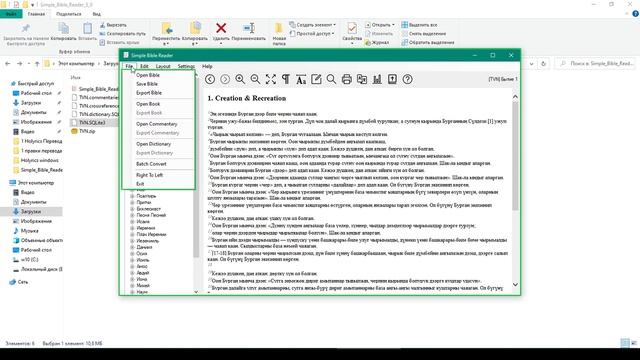Click the book tree down scroll arrow
The height and width of the screenshot is (360, 640).
point(196,292)
